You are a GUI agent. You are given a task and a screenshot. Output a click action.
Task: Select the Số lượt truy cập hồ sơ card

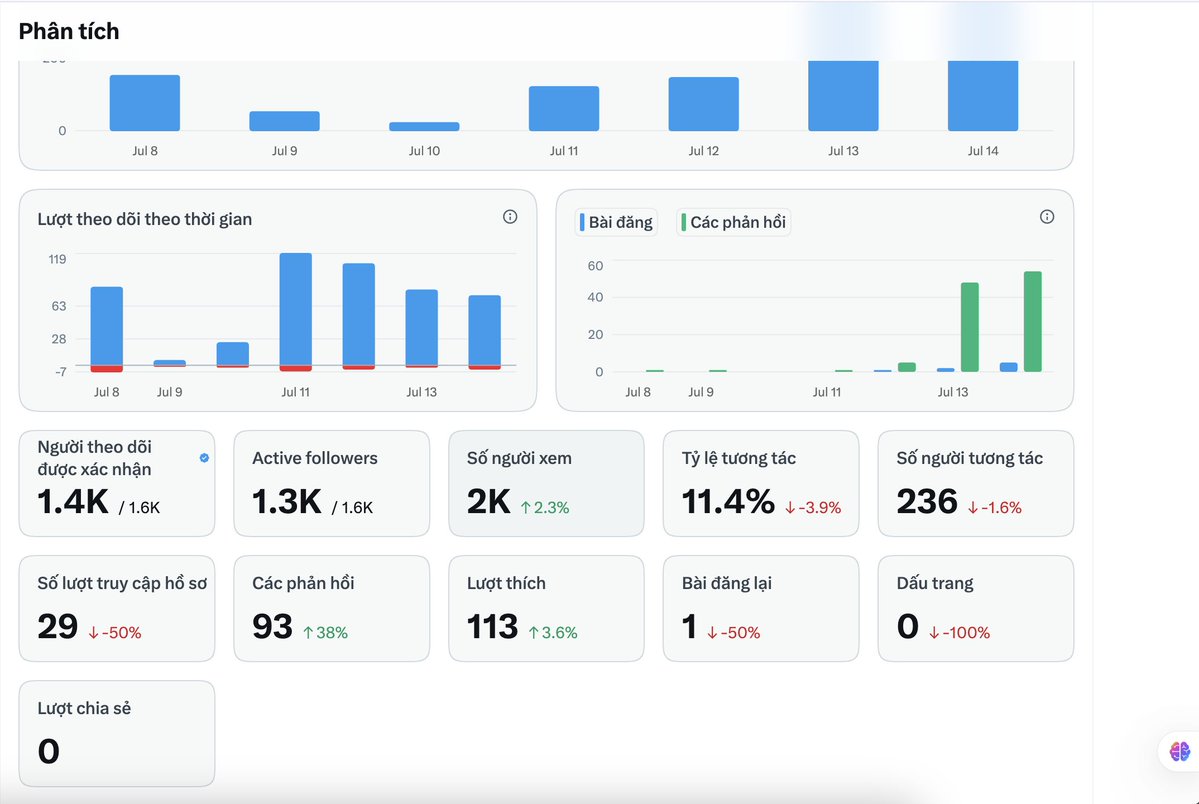pos(117,608)
